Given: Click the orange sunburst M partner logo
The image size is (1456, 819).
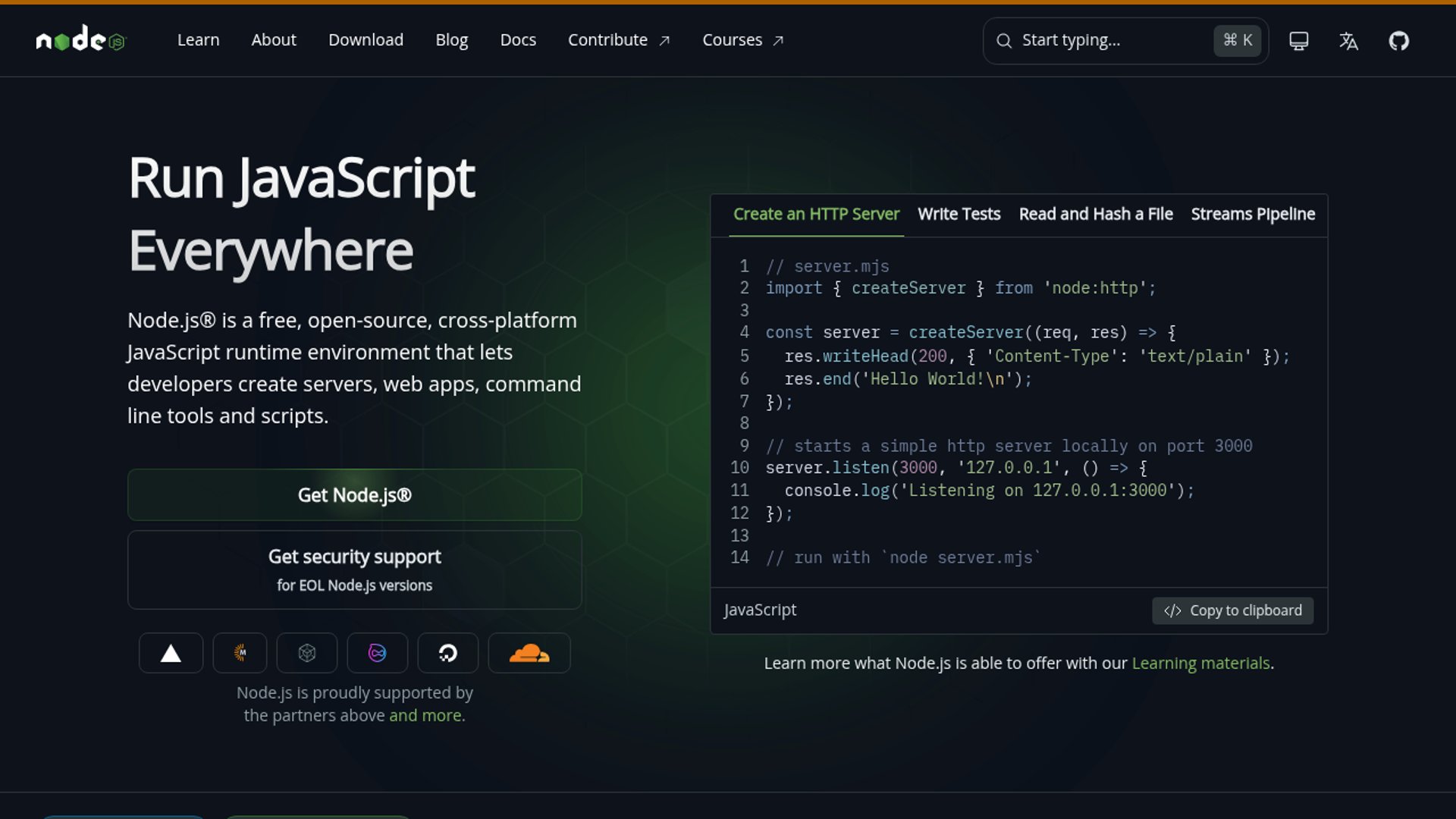Looking at the screenshot, I should [x=240, y=653].
